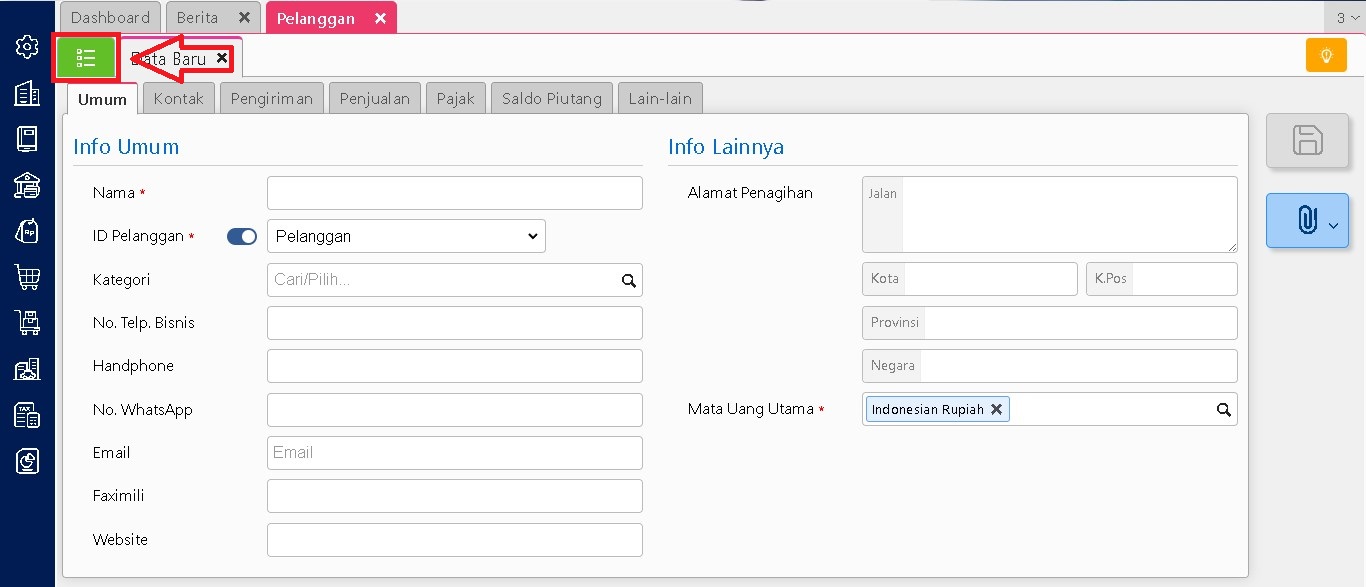
Task: Remove the Indonesian Rupiah currency tag
Action: [x=996, y=409]
